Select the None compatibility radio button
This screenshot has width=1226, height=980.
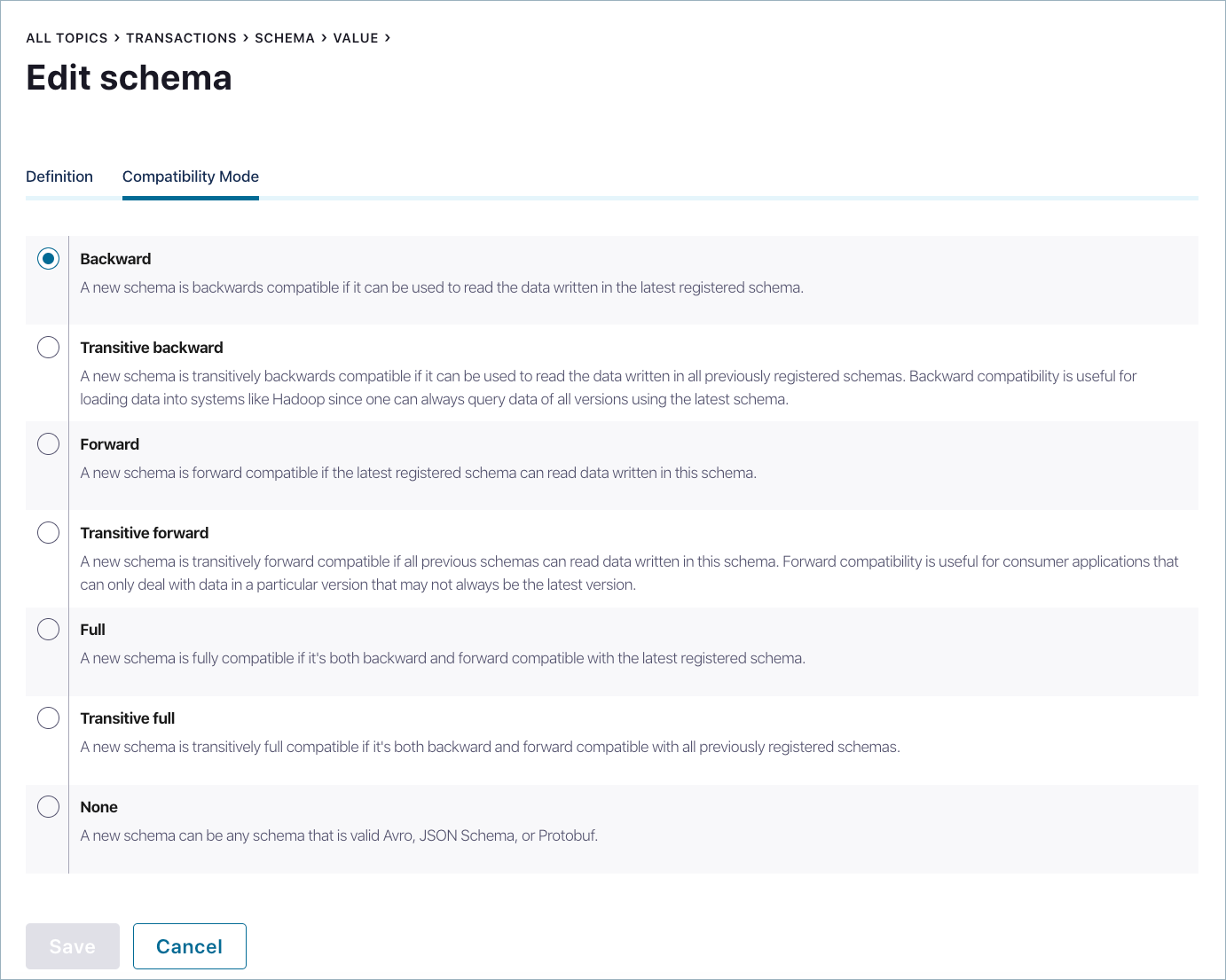click(x=49, y=807)
